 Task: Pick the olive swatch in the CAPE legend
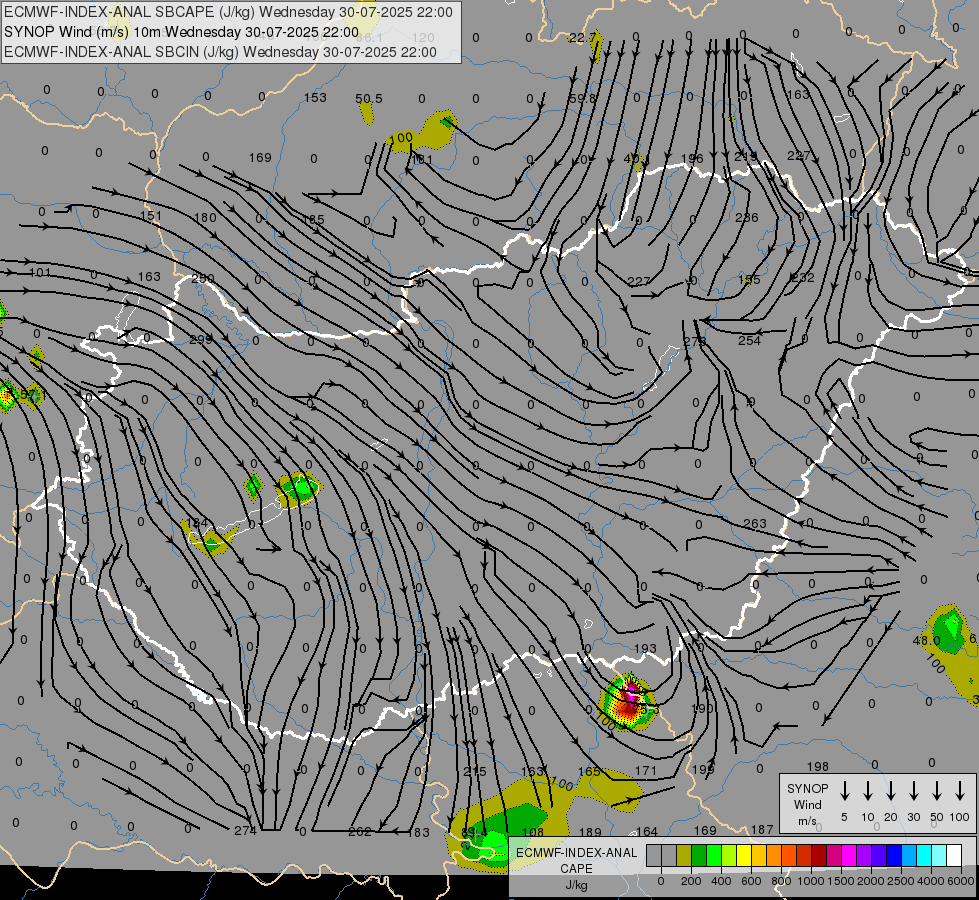pos(684,856)
